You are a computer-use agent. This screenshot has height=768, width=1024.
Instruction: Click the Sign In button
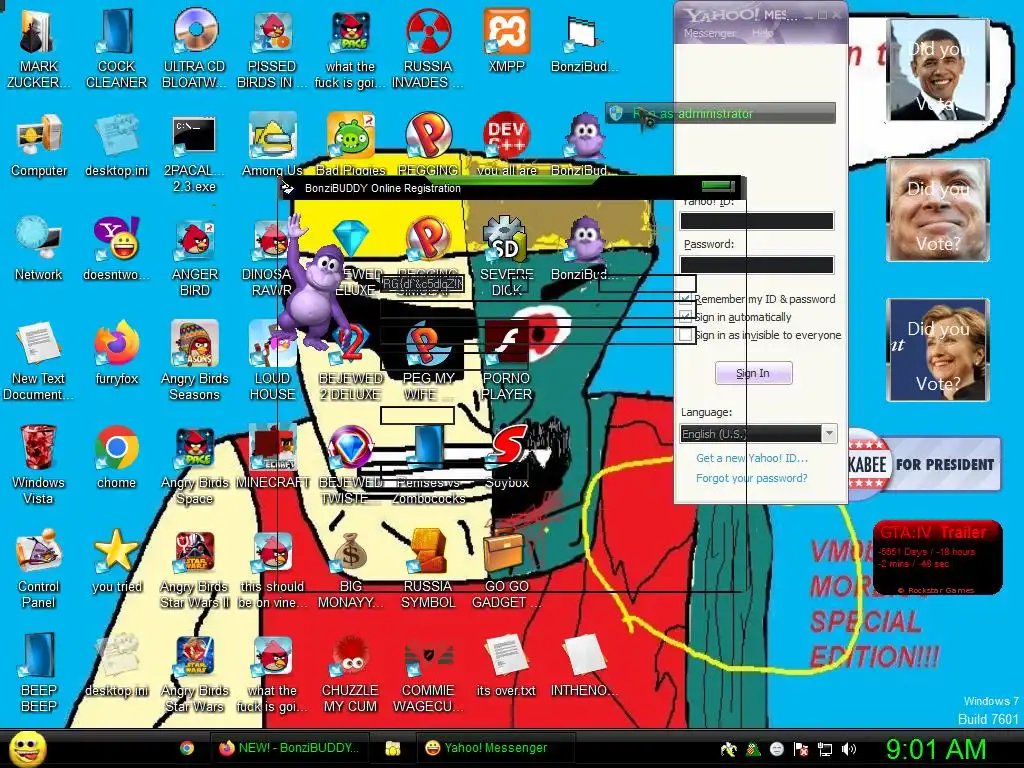point(754,373)
